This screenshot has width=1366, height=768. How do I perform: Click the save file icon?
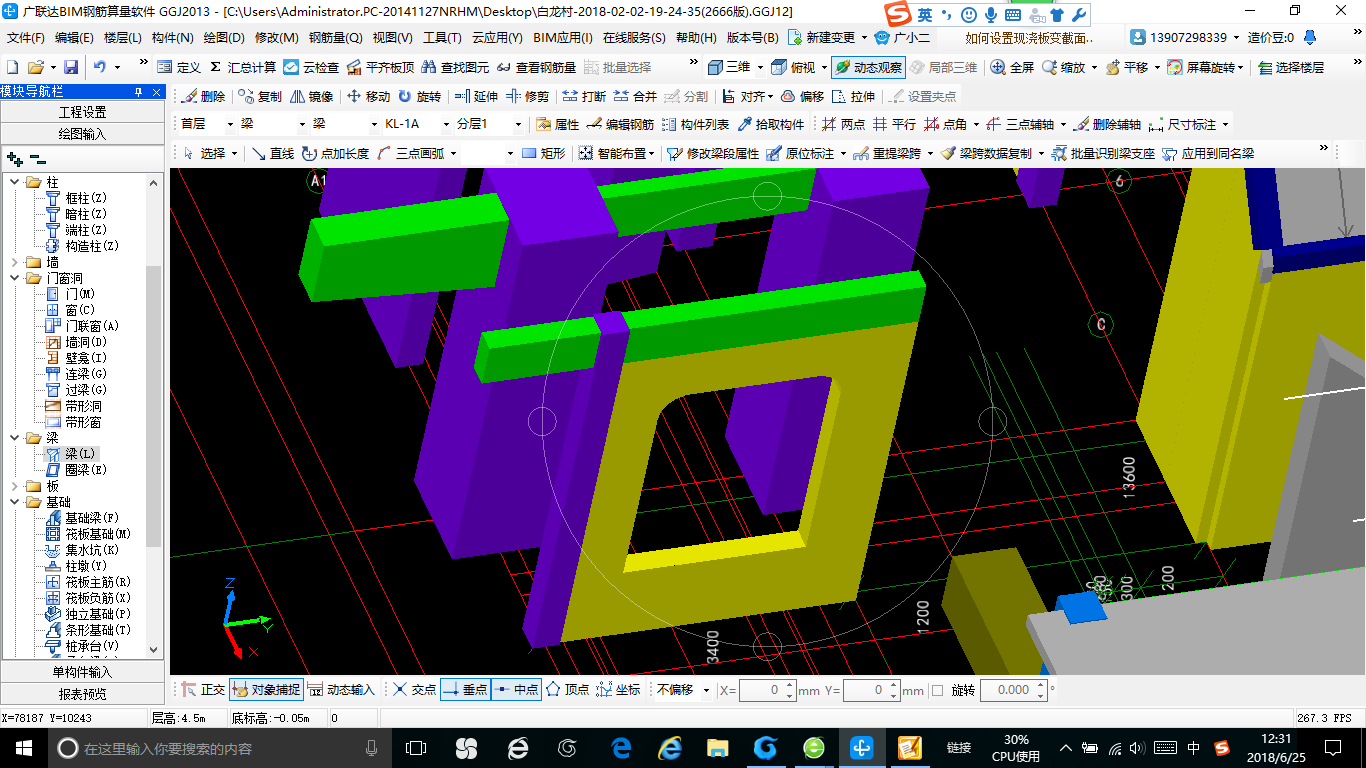pos(71,67)
